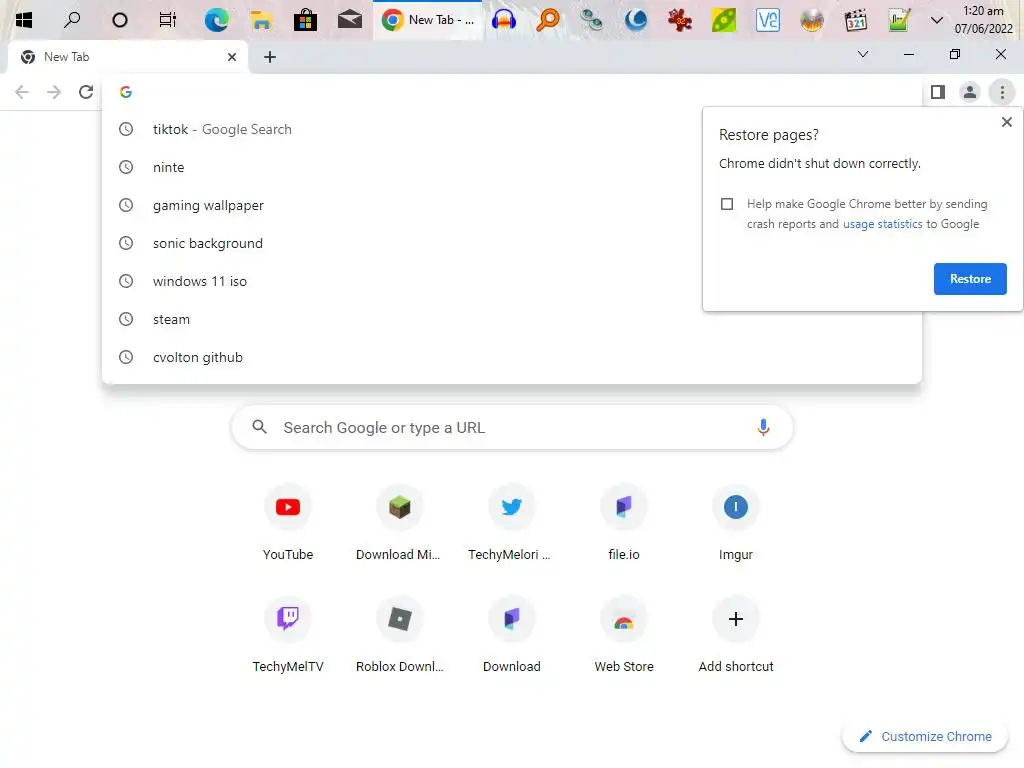Image resolution: width=1024 pixels, height=768 pixels.
Task: Open the Download shortcut
Action: pyautogui.click(x=511, y=635)
